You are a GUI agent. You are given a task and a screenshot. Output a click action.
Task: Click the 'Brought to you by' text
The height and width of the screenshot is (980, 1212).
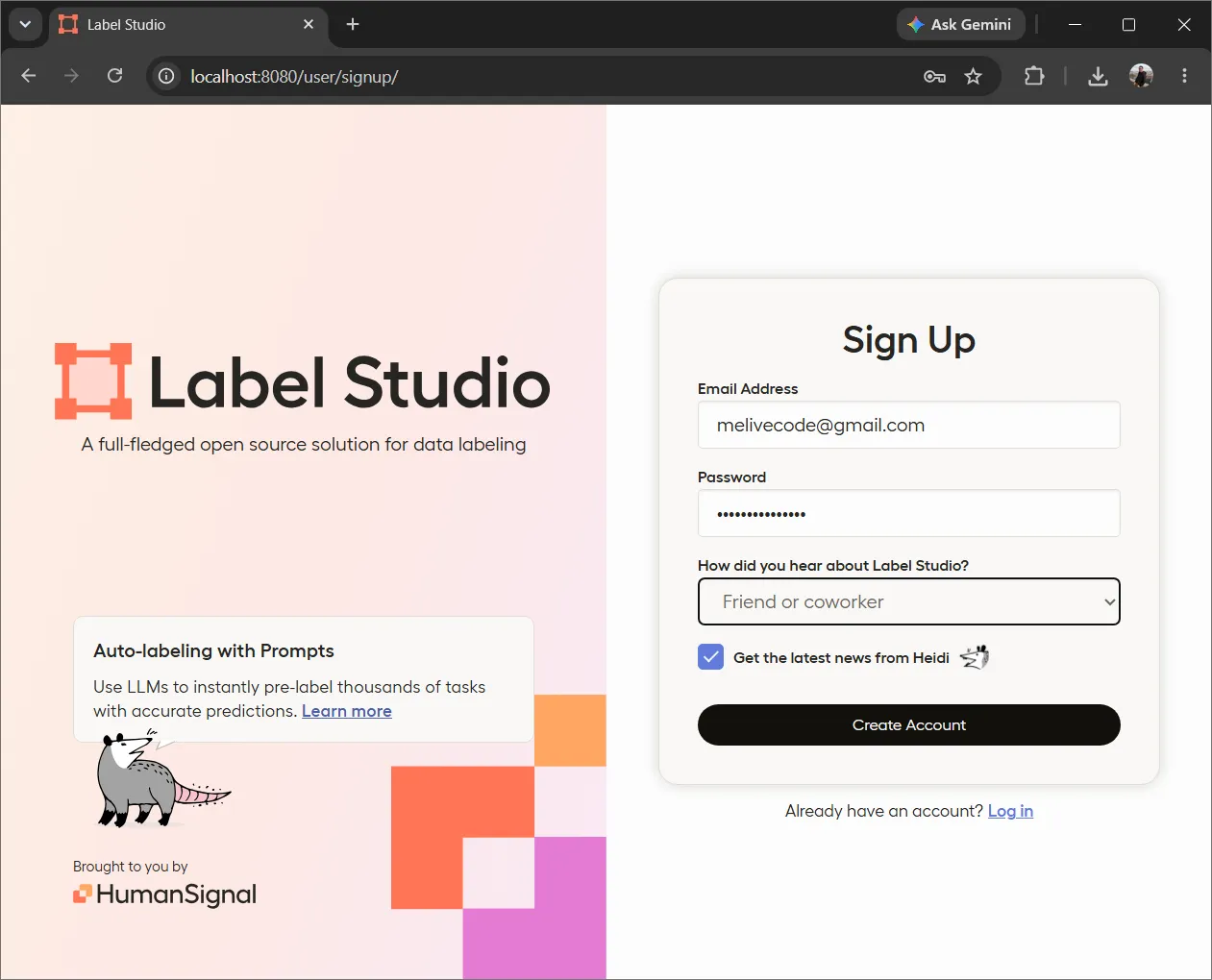[x=131, y=867]
